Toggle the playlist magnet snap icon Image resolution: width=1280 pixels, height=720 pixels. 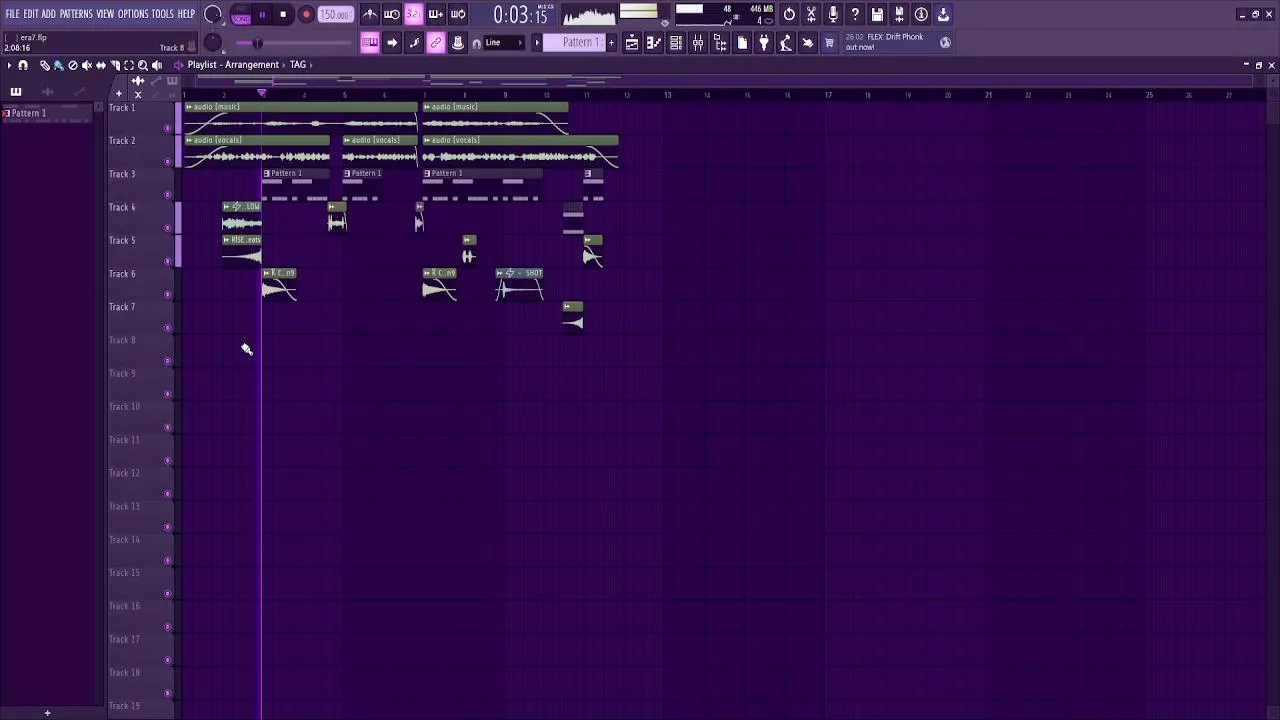23,65
